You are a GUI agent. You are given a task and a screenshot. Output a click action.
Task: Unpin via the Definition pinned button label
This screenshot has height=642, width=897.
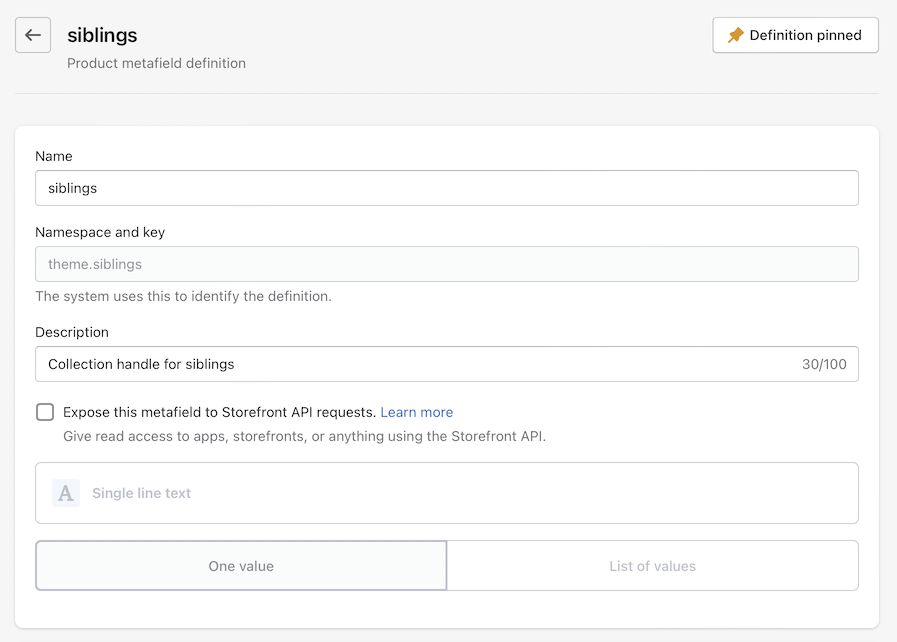click(805, 35)
